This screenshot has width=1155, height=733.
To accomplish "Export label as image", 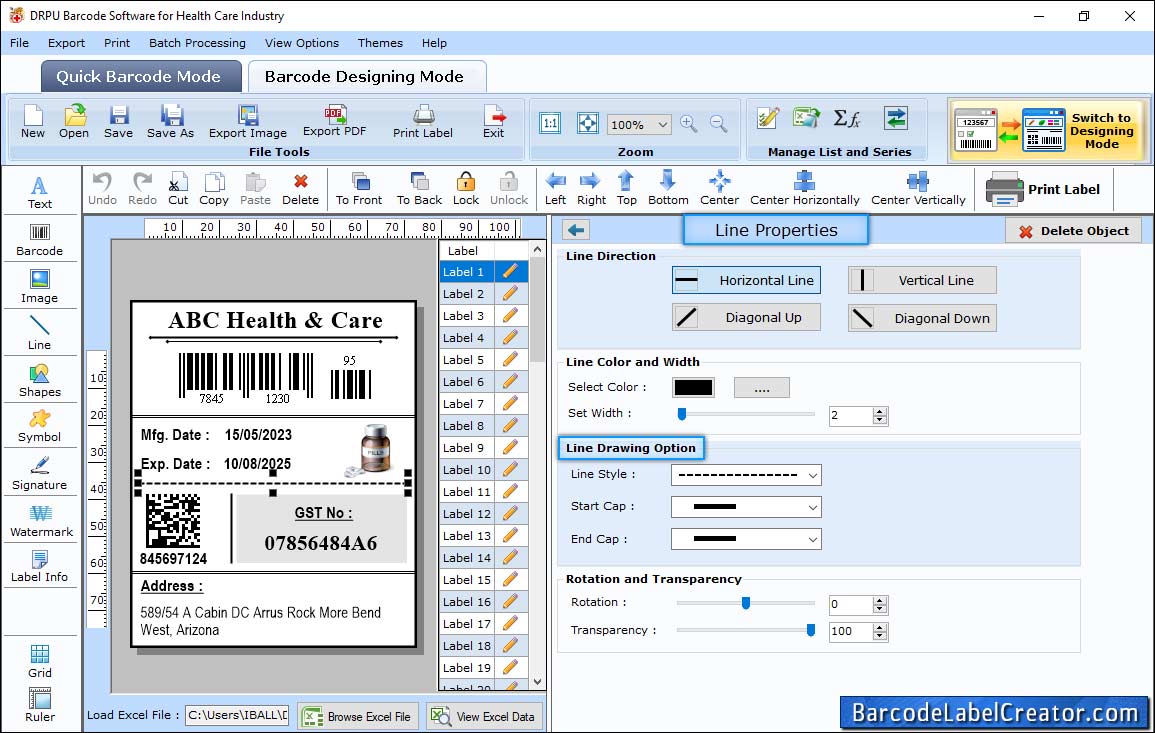I will [248, 122].
